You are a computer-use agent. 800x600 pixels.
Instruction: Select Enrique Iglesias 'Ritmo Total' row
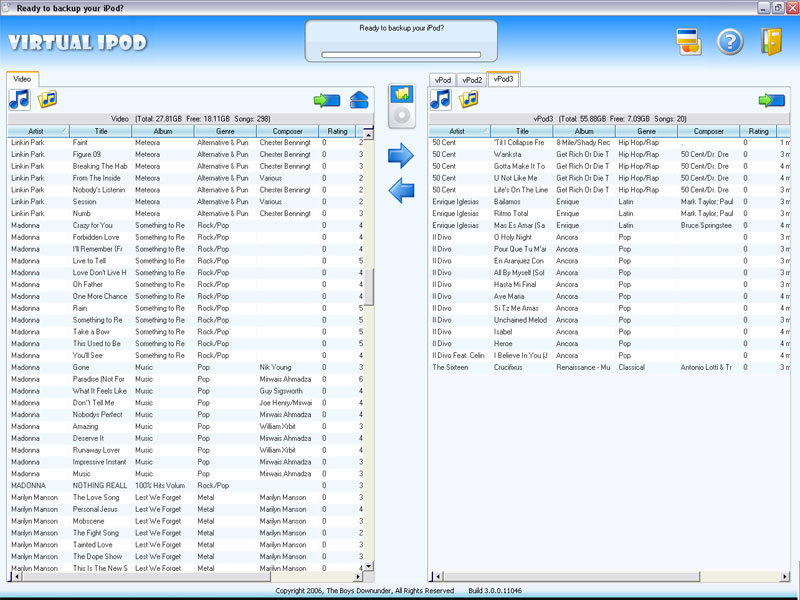(610, 213)
